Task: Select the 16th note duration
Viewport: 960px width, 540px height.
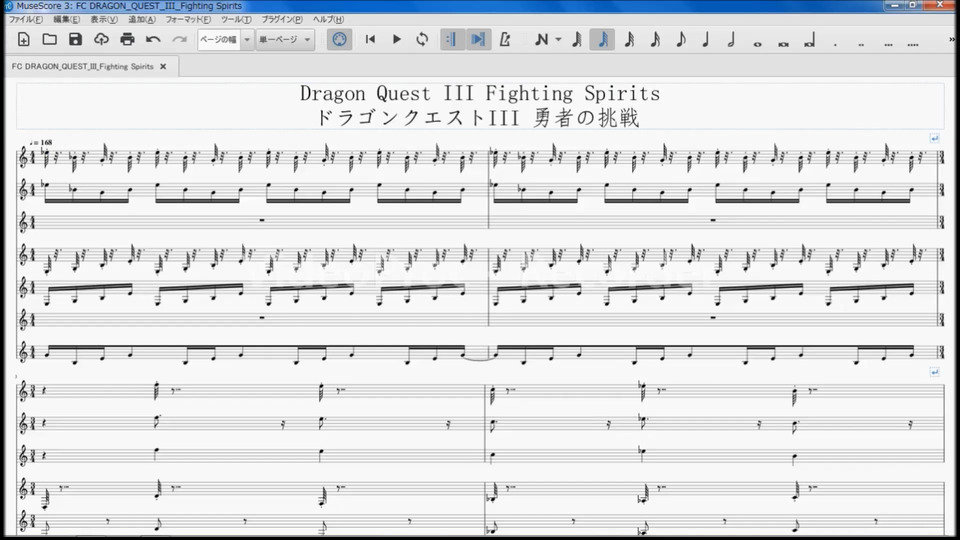Action: point(655,40)
